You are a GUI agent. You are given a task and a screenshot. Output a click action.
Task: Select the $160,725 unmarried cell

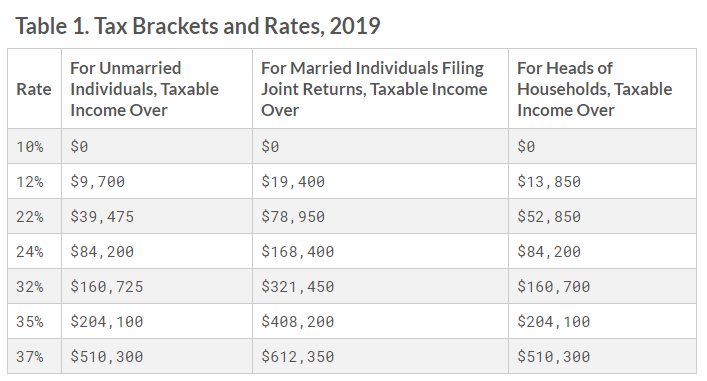click(157, 286)
